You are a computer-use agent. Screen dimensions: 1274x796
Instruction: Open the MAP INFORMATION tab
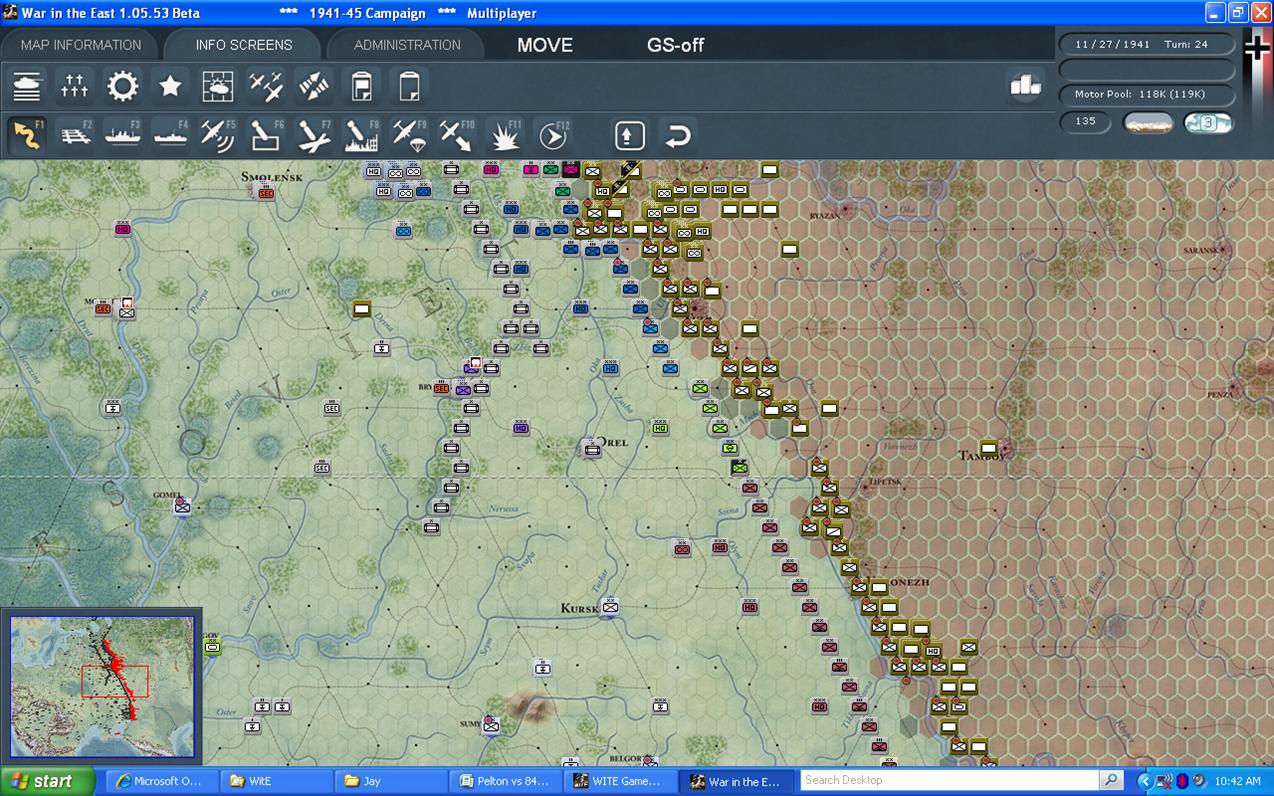[x=81, y=45]
